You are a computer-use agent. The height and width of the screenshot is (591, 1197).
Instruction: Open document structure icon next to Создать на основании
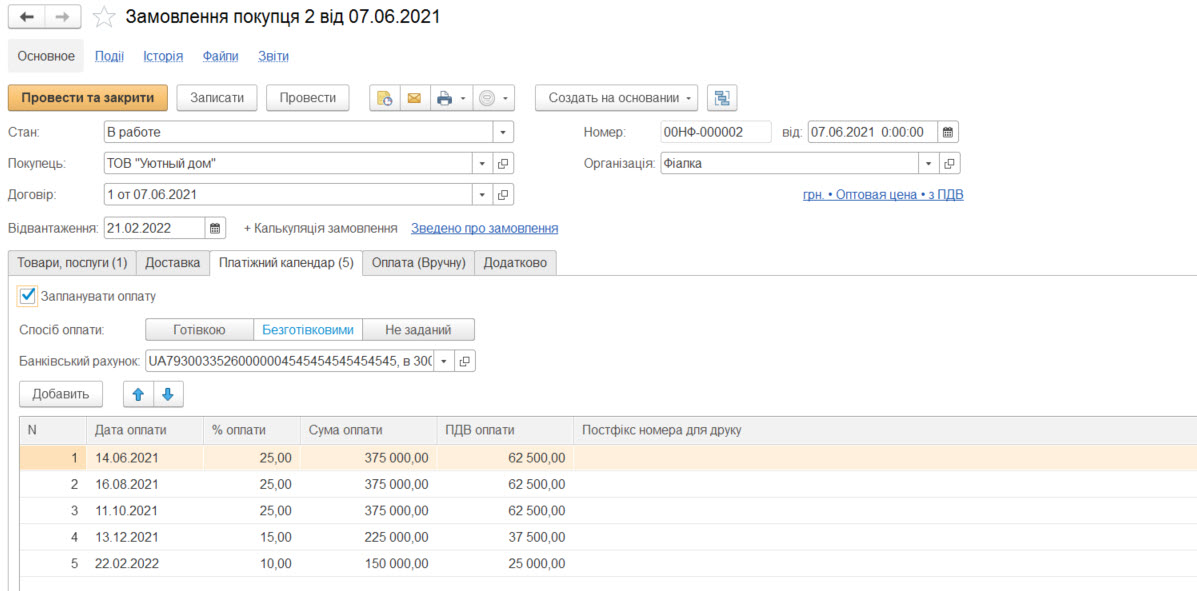click(x=722, y=98)
